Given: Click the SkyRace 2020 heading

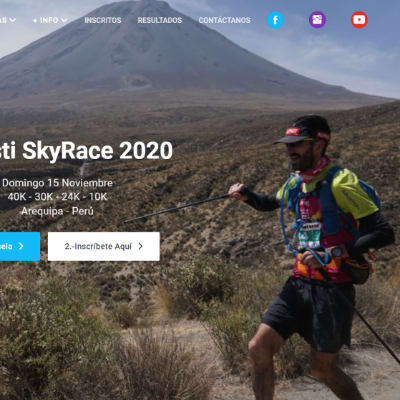Looking at the screenshot, I should [86, 151].
